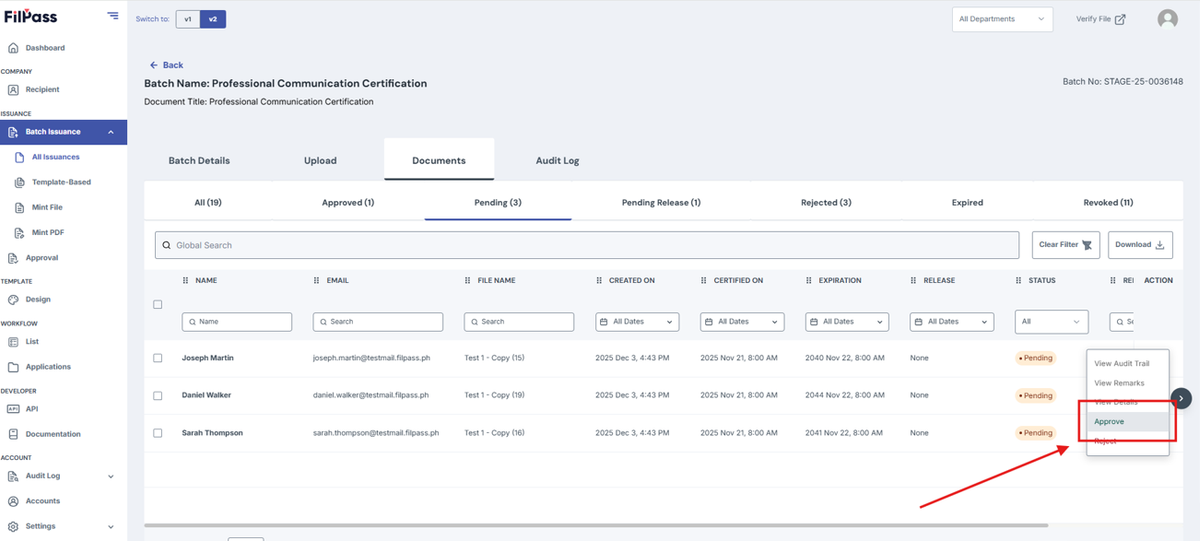Open the user profile avatar
The height and width of the screenshot is (541, 1200).
click(1167, 19)
